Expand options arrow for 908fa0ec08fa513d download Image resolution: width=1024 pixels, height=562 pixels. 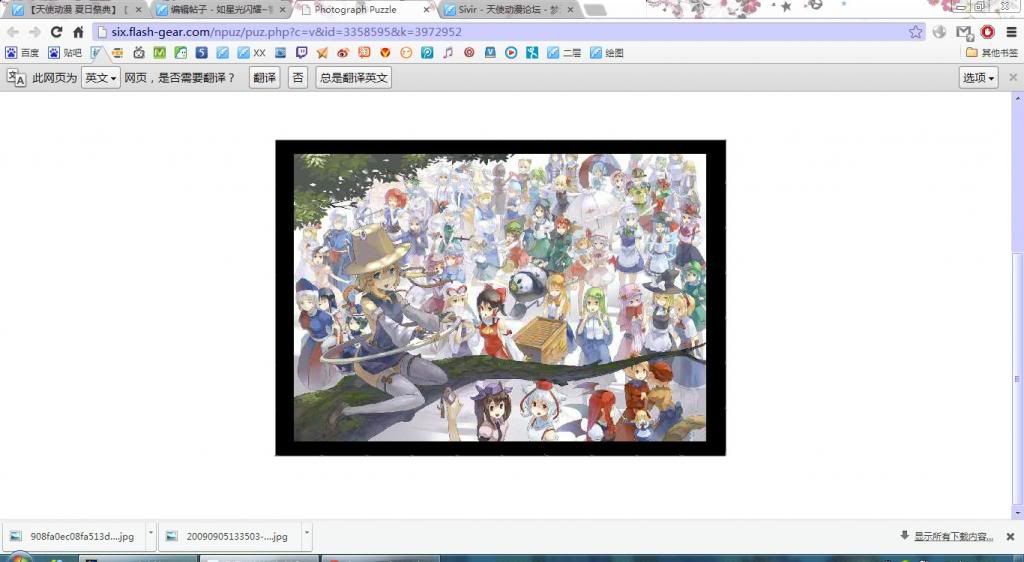(x=151, y=534)
